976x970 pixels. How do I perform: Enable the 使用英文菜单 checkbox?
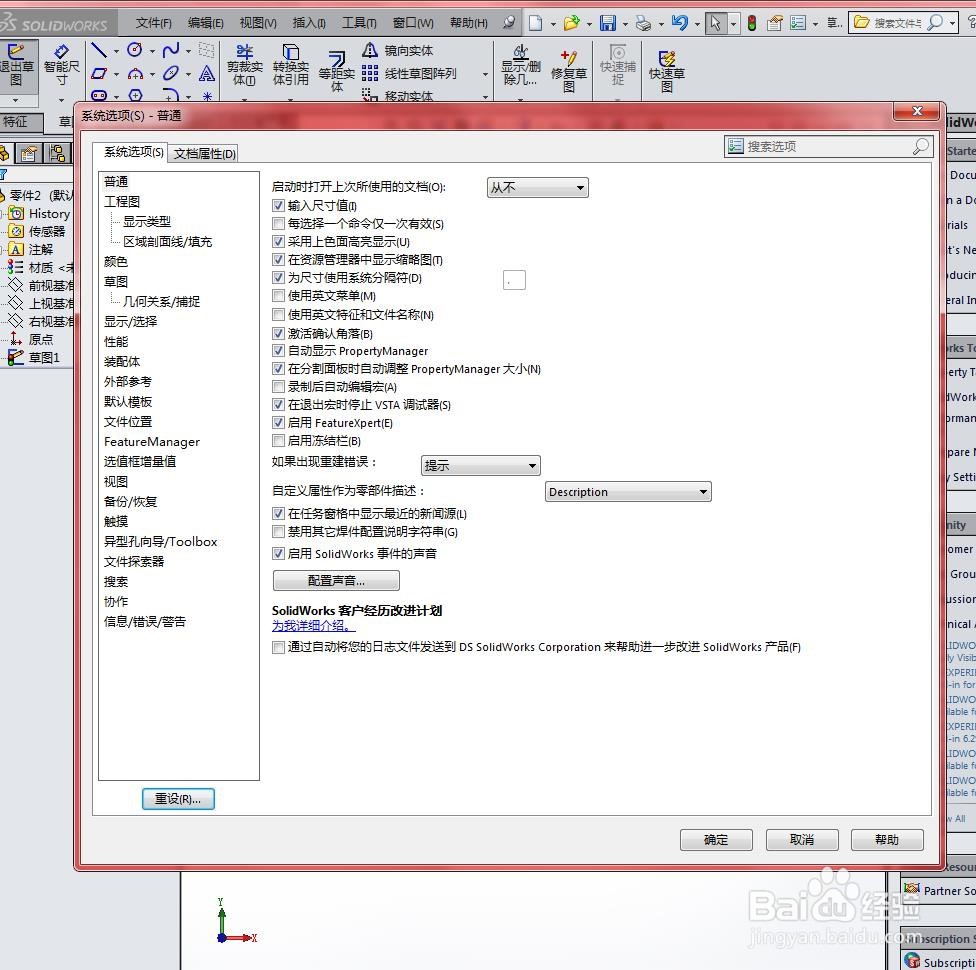[x=278, y=296]
